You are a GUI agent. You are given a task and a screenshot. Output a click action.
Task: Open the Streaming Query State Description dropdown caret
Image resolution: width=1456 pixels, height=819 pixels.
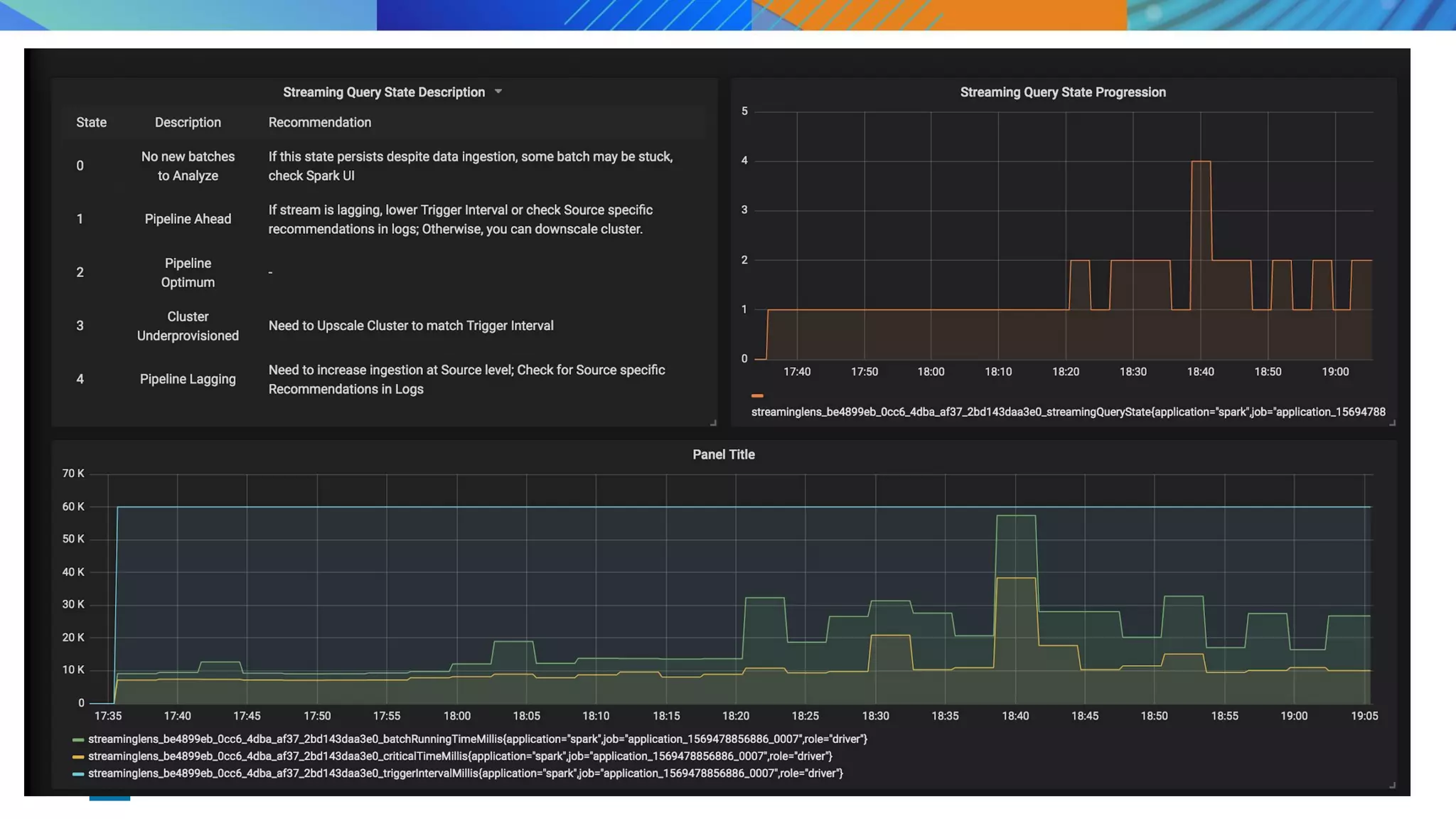(x=498, y=92)
